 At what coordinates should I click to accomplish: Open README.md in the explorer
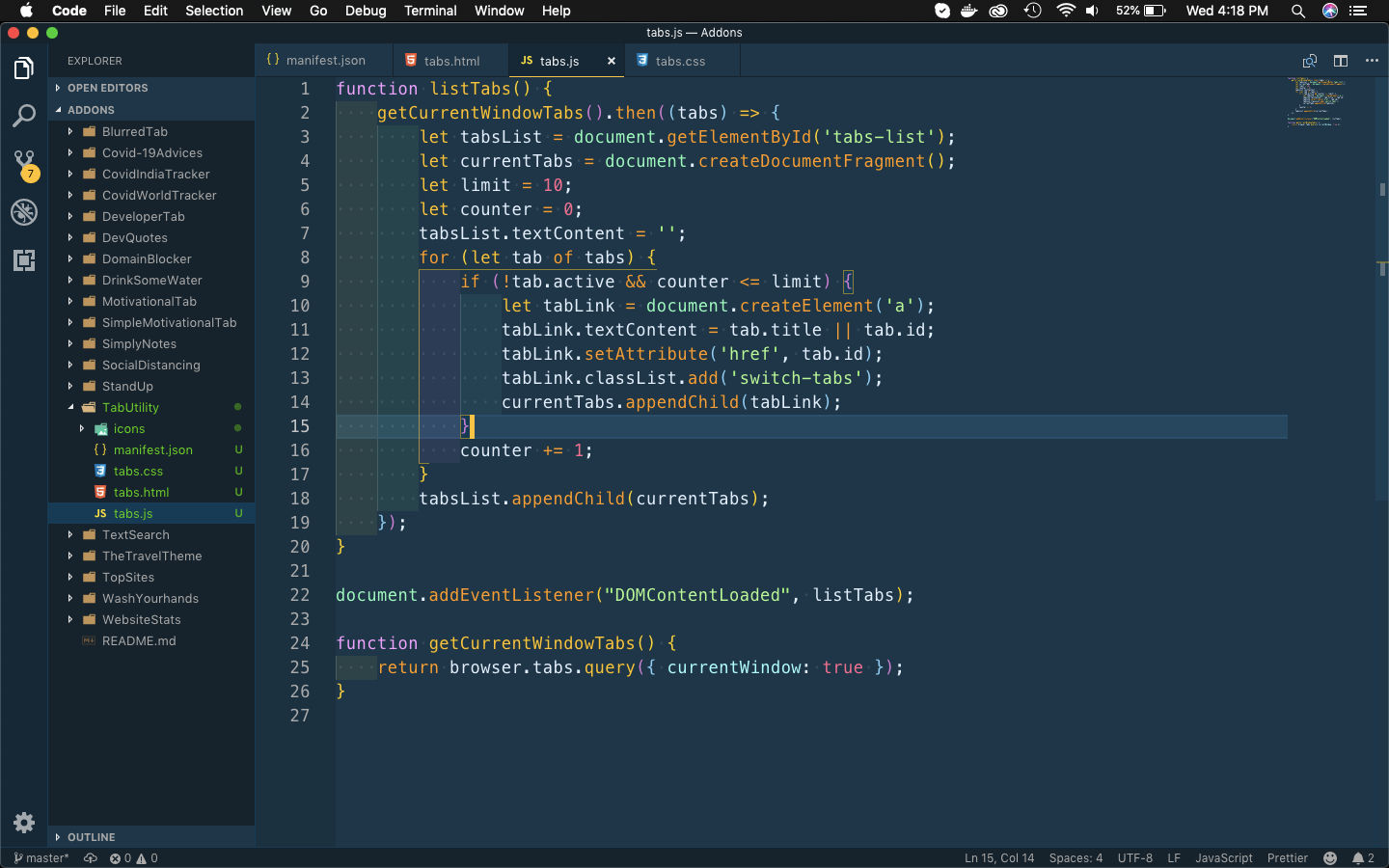151,640
